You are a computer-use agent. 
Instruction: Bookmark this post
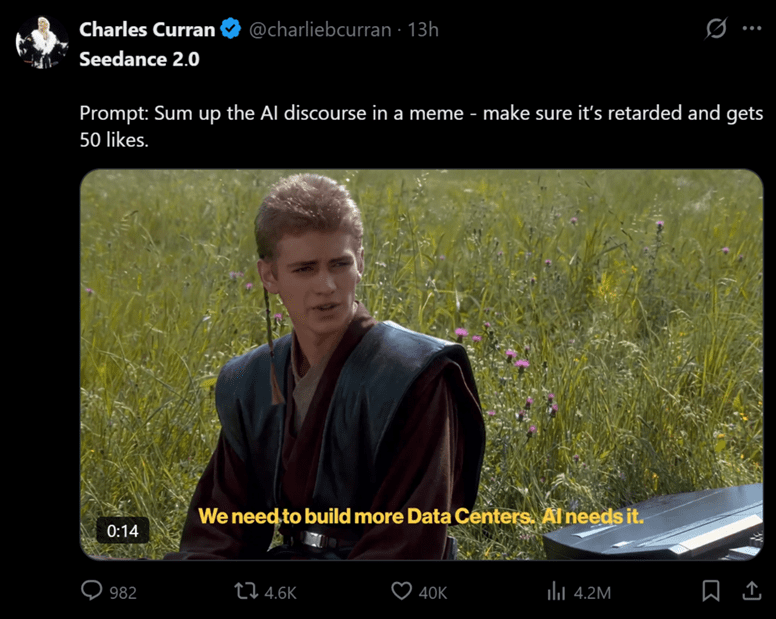coord(711,591)
